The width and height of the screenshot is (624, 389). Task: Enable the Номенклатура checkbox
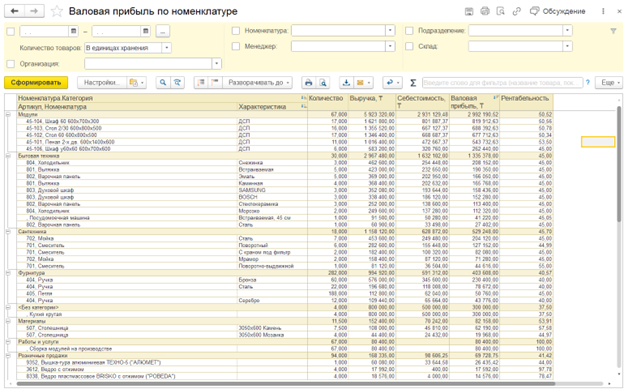[236, 31]
